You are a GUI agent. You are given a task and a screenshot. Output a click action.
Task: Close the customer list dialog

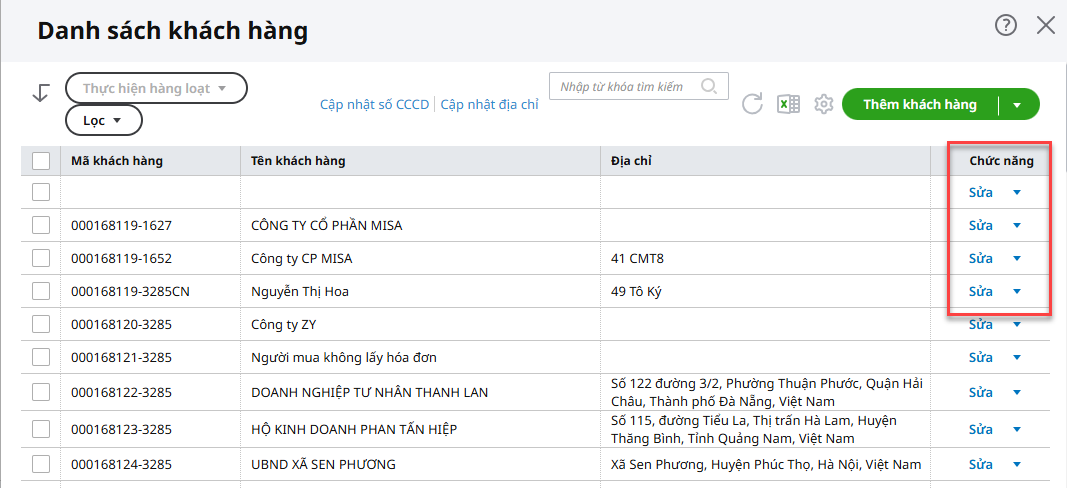tap(1046, 26)
